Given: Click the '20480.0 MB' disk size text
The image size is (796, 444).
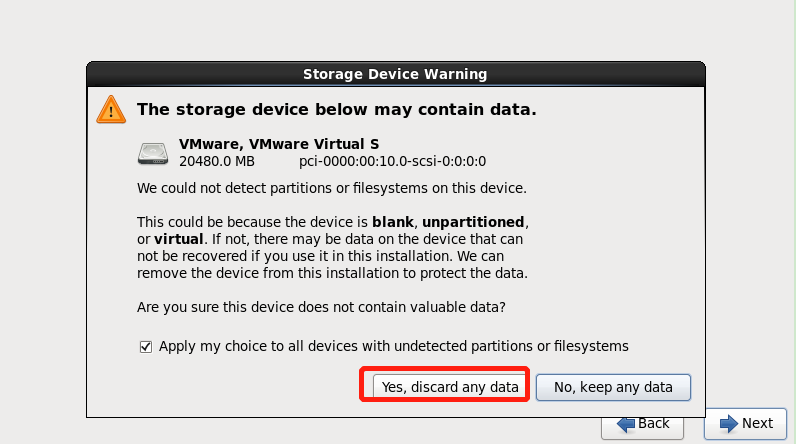Looking at the screenshot, I should pos(217,161).
